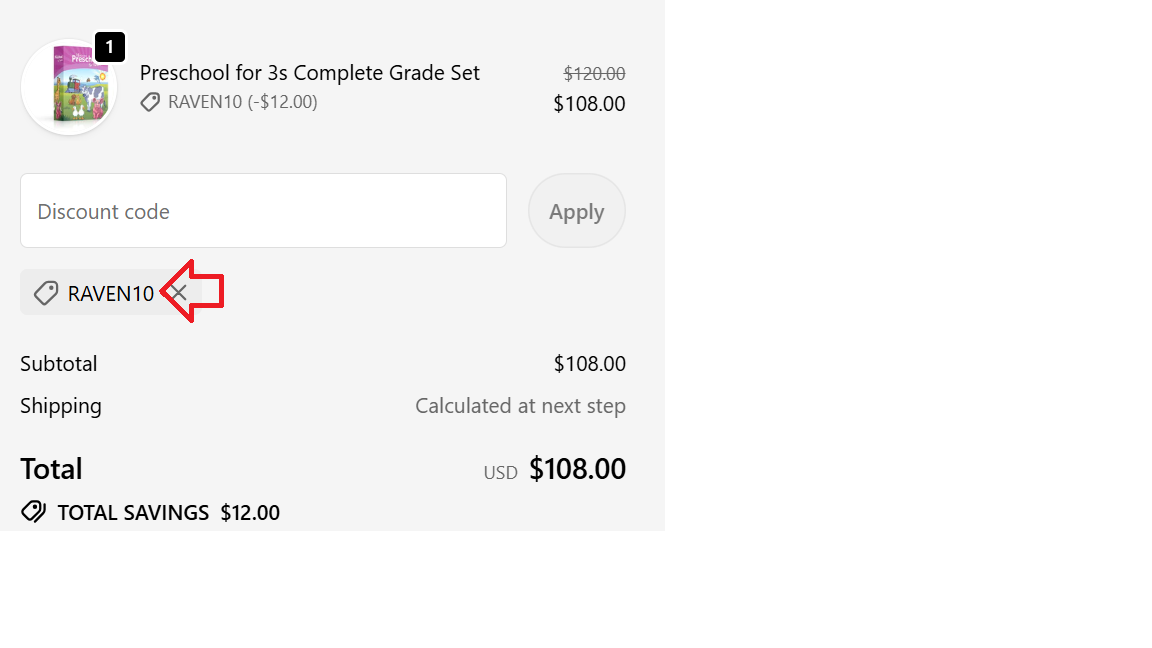Select the Shipping row label

pos(61,405)
